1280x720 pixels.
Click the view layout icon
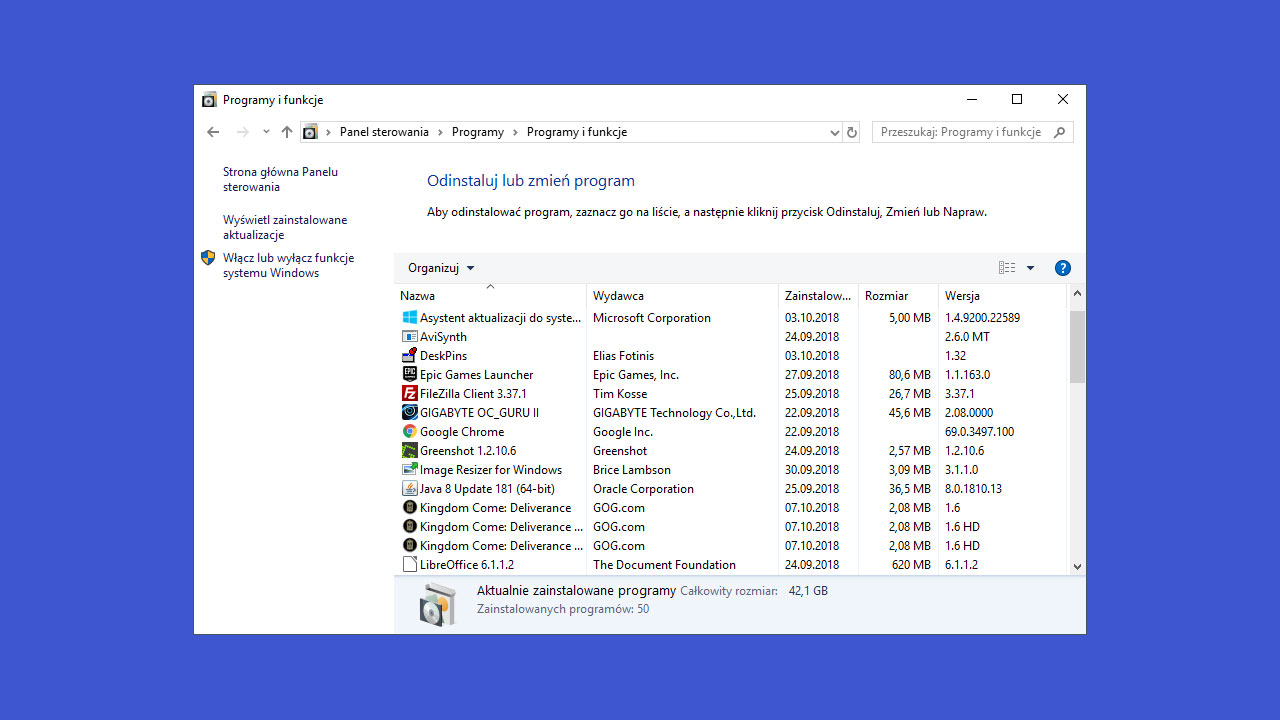pyautogui.click(x=1007, y=268)
